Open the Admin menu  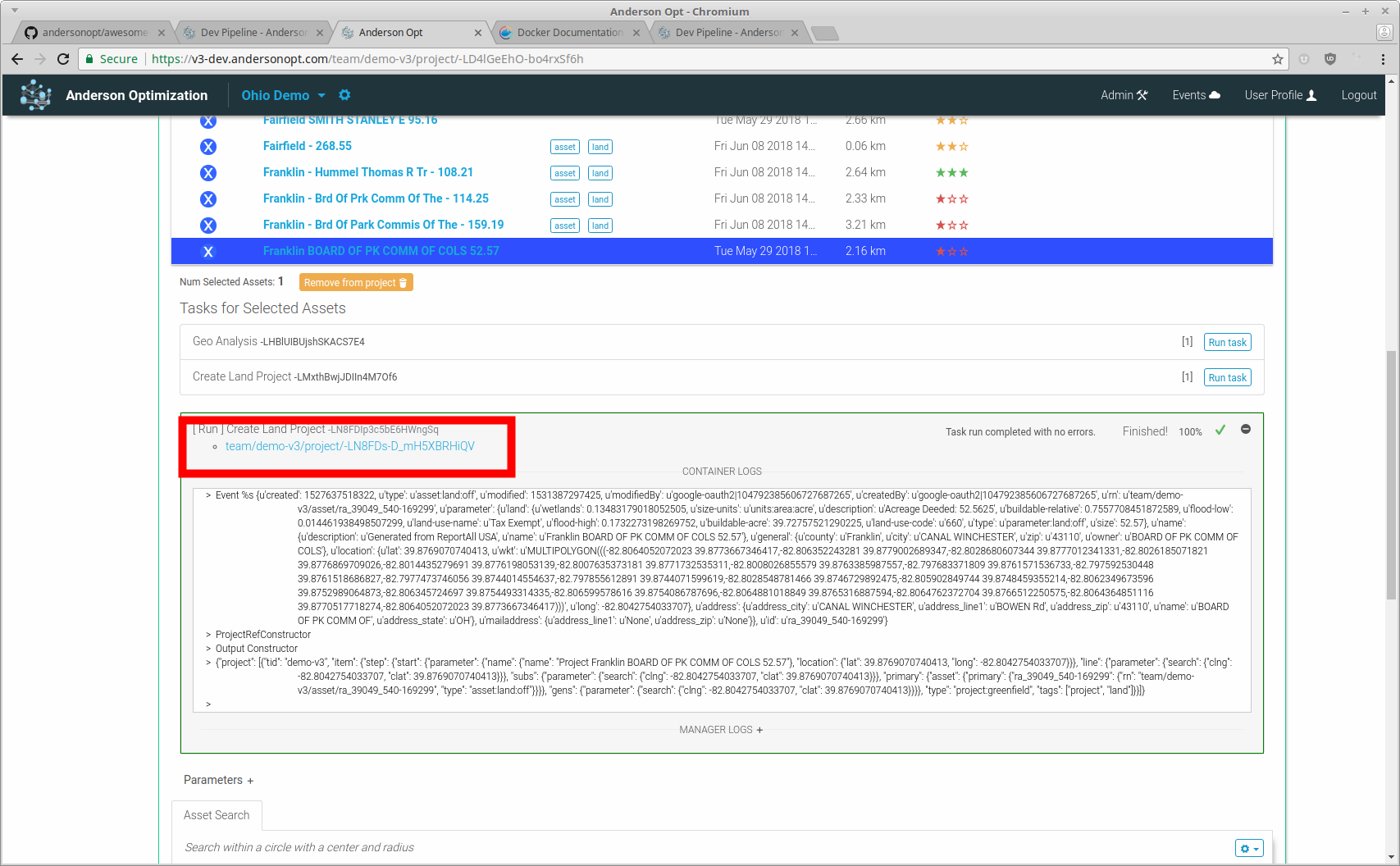pos(1124,95)
